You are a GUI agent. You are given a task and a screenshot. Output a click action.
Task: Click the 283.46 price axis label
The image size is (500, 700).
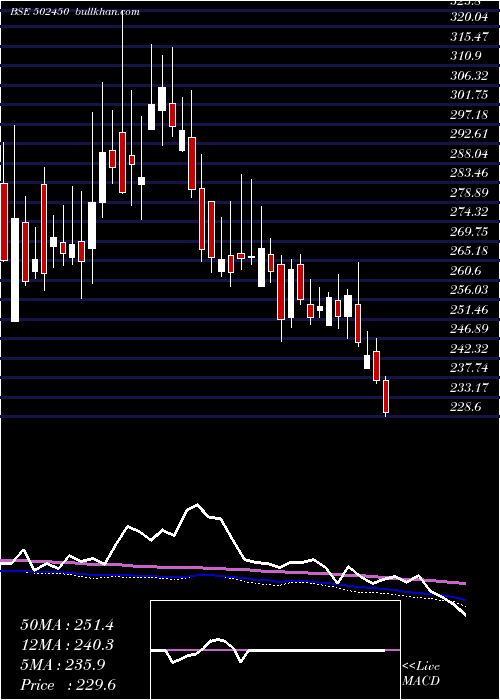[x=469, y=173]
